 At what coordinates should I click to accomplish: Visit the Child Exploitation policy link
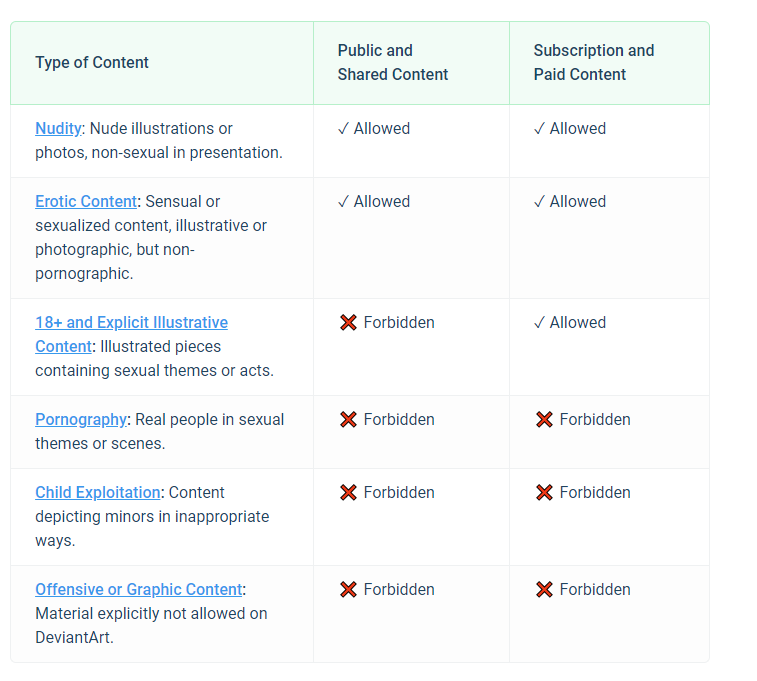(x=98, y=493)
